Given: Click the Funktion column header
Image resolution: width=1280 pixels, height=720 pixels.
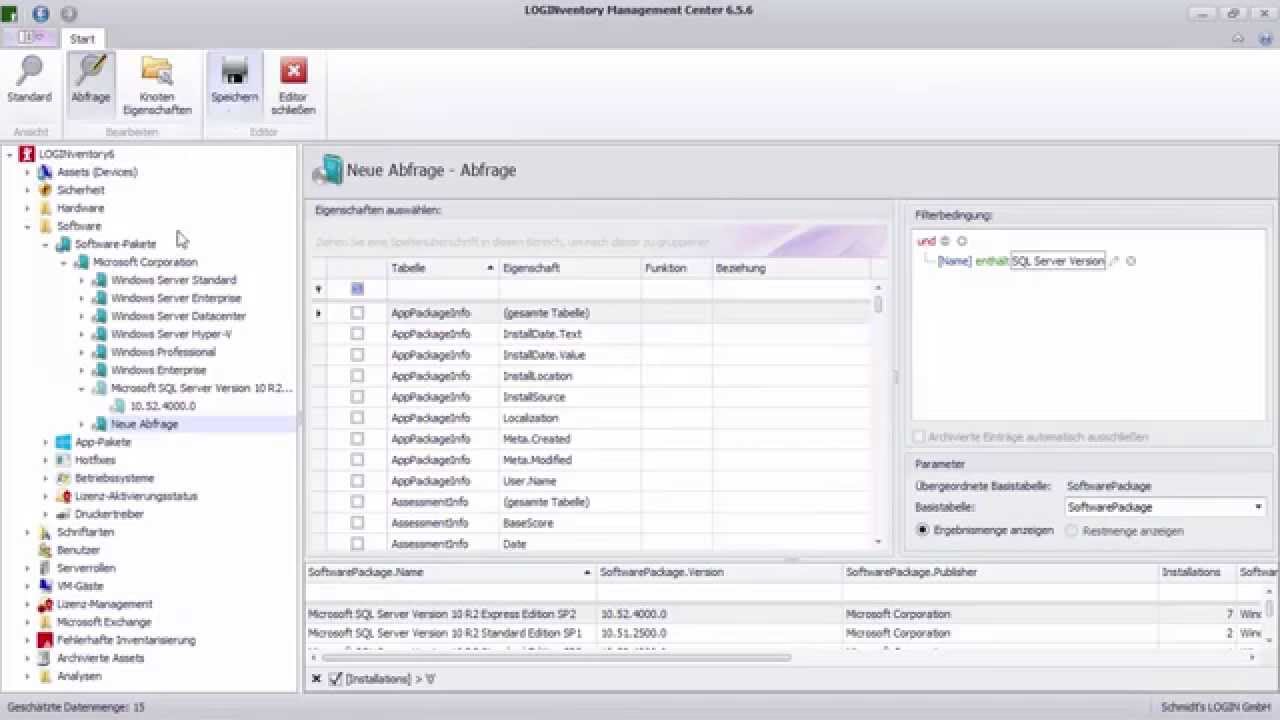Looking at the screenshot, I should [676, 268].
